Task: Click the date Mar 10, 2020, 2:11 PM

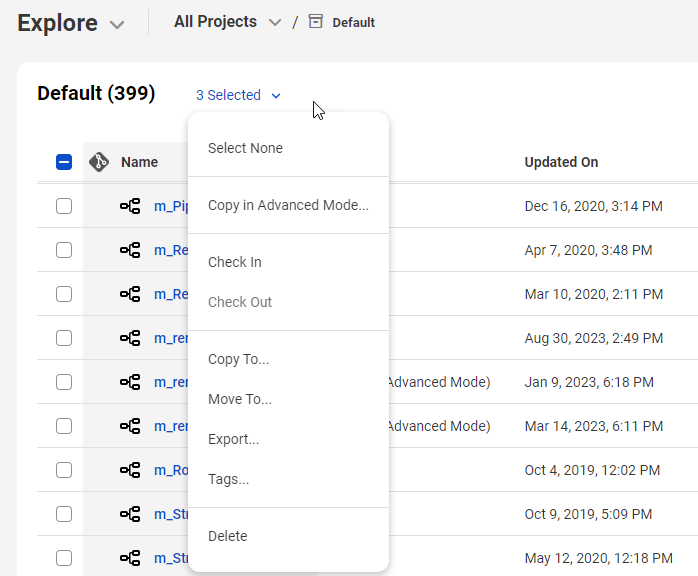Action: 594,294
